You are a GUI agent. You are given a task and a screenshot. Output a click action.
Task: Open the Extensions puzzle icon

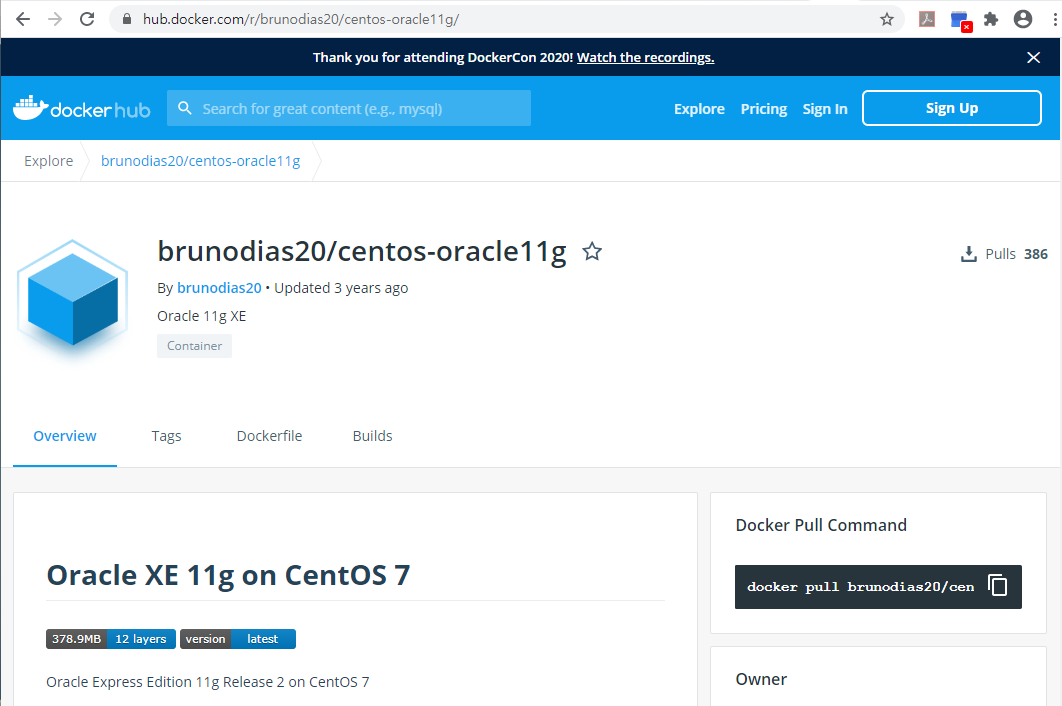[x=991, y=19]
